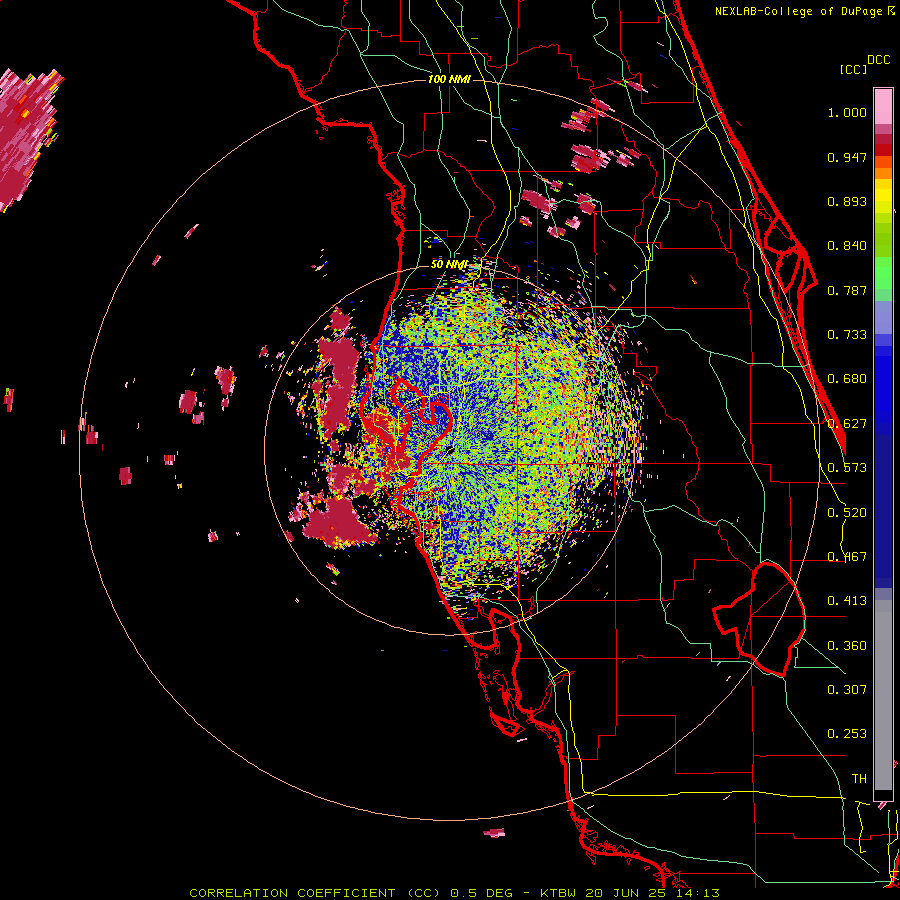Click the KTBW radar station identifier

click(560, 893)
